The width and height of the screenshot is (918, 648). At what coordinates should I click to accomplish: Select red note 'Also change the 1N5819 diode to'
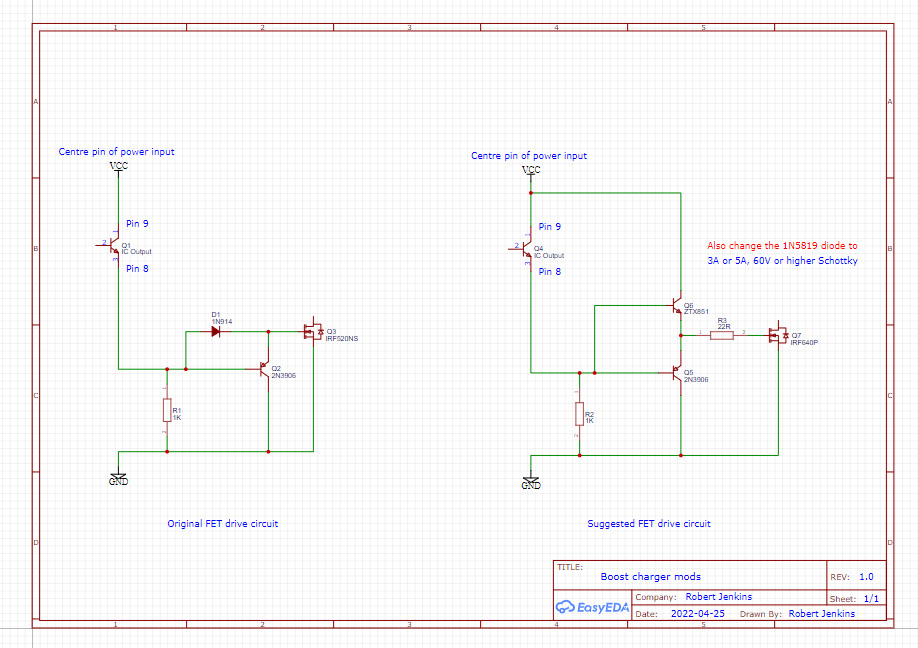[x=782, y=246]
